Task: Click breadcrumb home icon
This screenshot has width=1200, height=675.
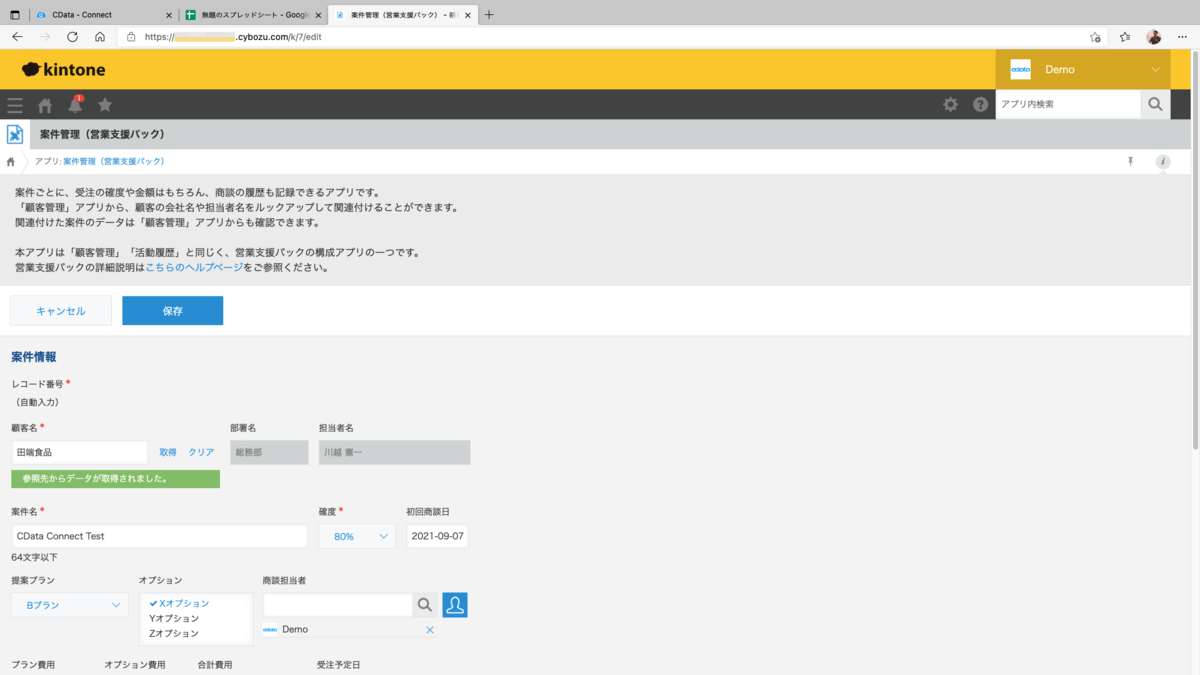Action: coord(11,161)
